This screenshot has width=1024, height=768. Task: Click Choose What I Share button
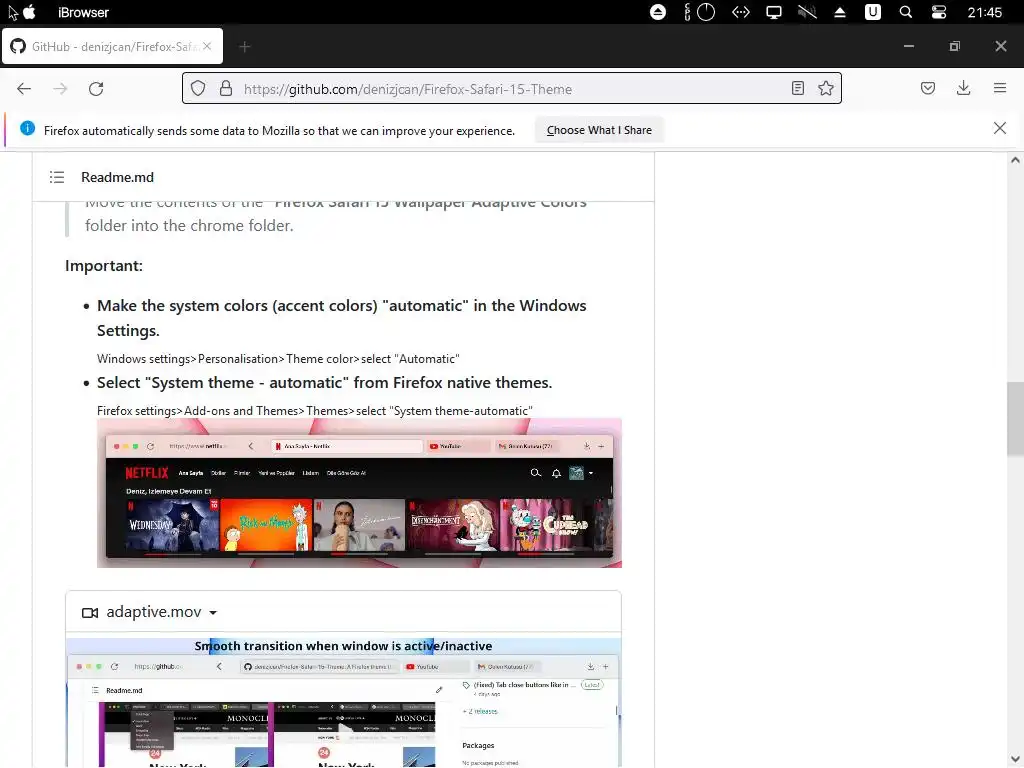tap(599, 130)
